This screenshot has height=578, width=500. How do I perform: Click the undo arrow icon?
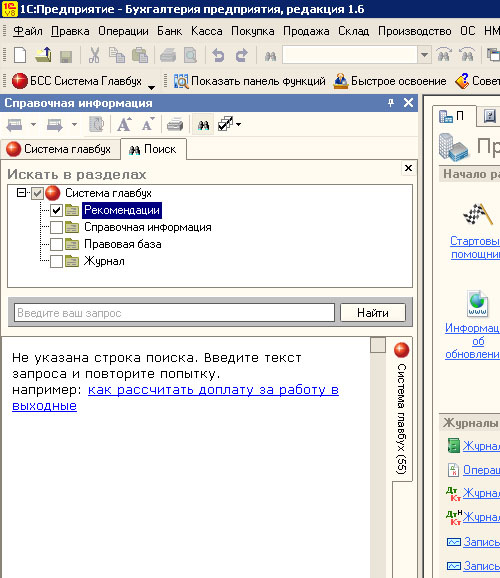coord(218,55)
